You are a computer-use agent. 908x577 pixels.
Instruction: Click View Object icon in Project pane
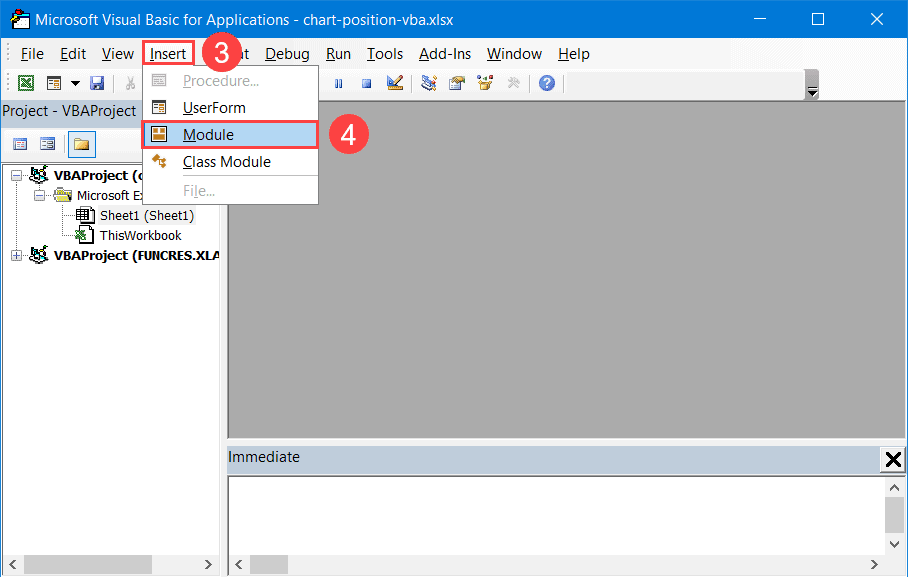click(47, 144)
